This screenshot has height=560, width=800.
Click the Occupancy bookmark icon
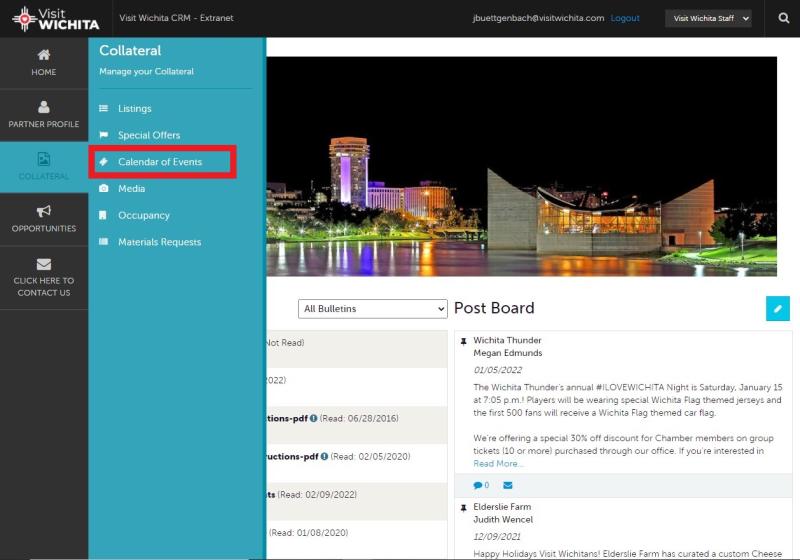click(x=103, y=215)
